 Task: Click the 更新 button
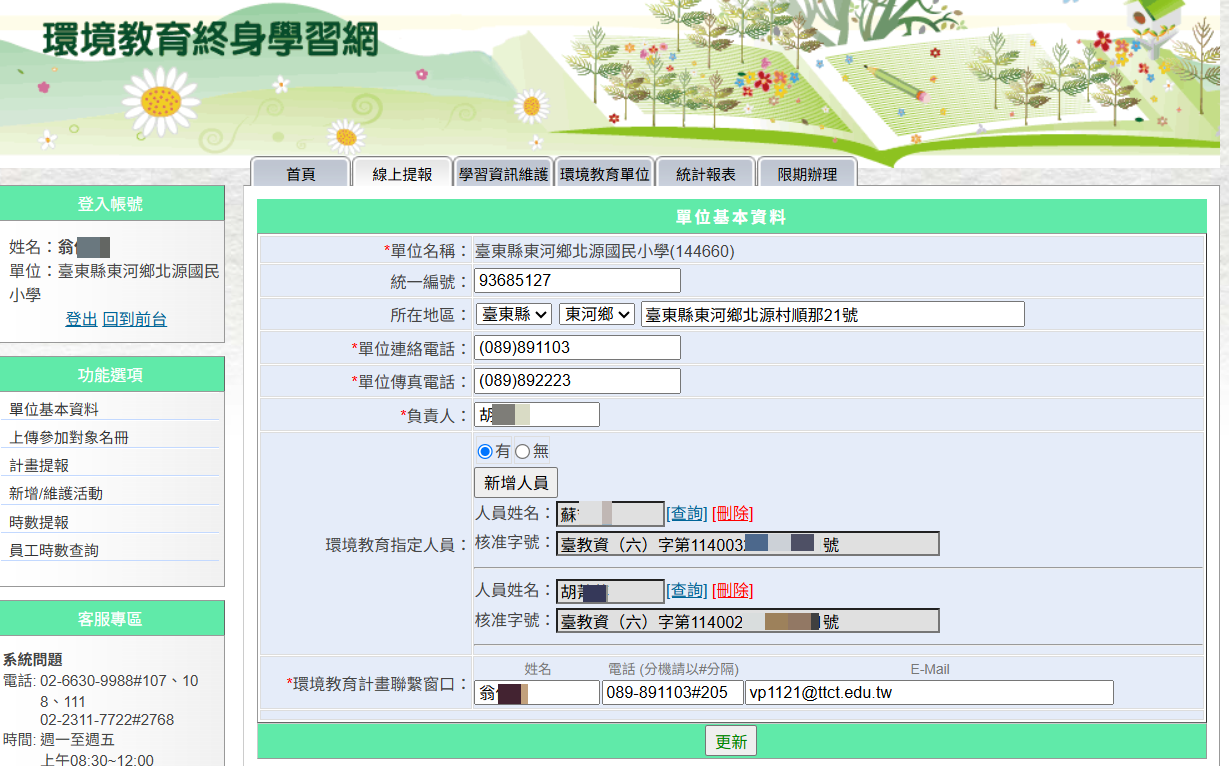[731, 741]
